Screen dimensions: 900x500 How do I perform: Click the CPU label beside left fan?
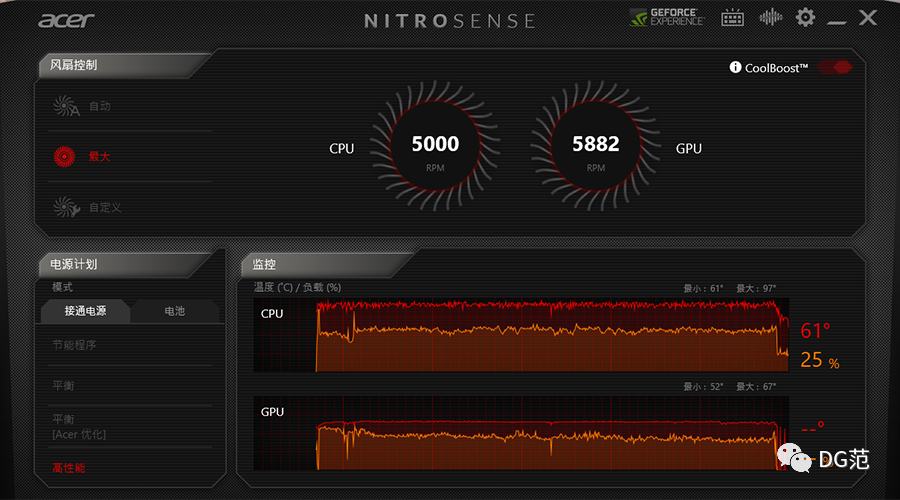pyautogui.click(x=342, y=149)
